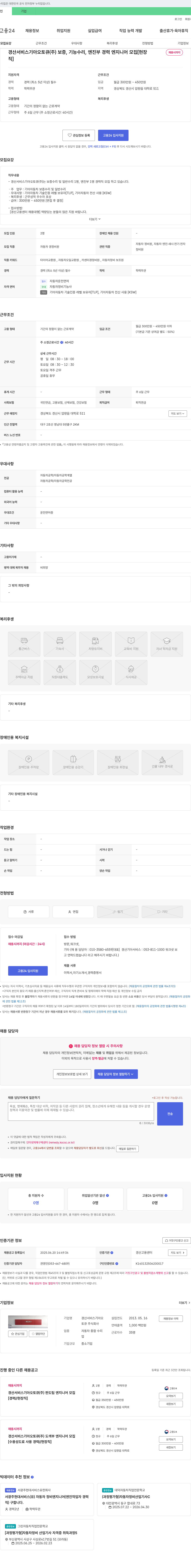191x1568 pixels.
Task: Open 지도 보기 dropdown in 근무조건
Action: [x=178, y=413]
